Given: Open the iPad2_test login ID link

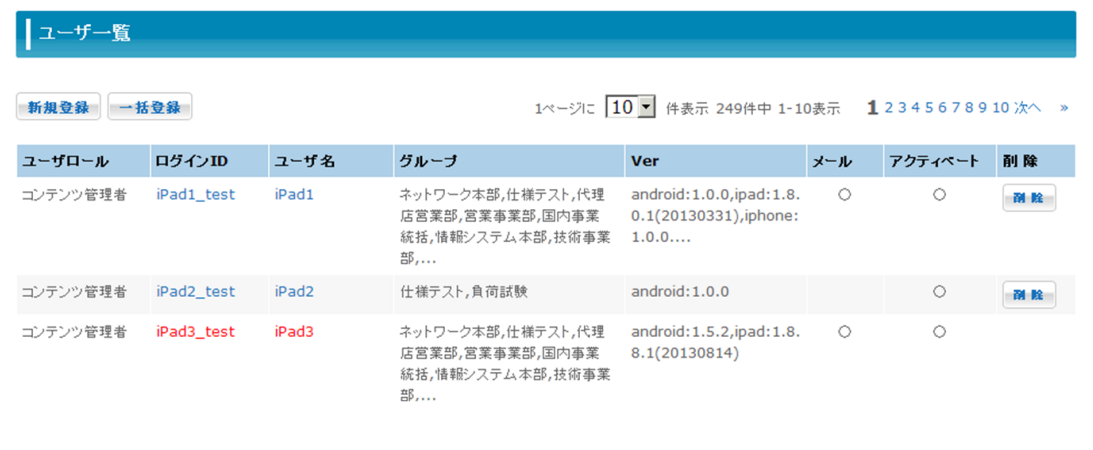Looking at the screenshot, I should pyautogui.click(x=195, y=292).
